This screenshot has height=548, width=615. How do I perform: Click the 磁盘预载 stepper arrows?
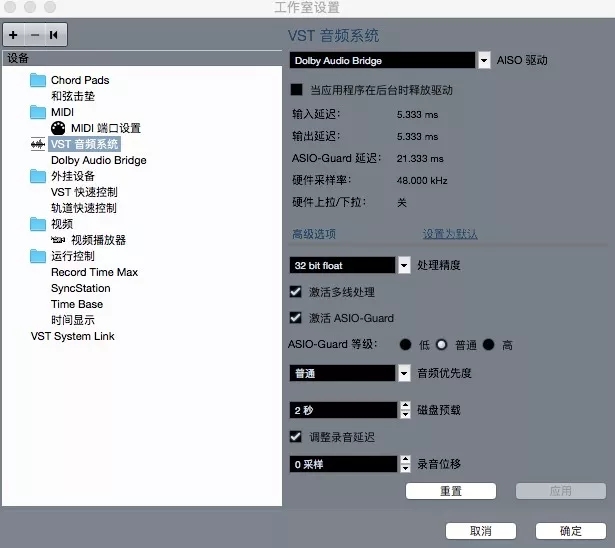pyautogui.click(x=405, y=410)
